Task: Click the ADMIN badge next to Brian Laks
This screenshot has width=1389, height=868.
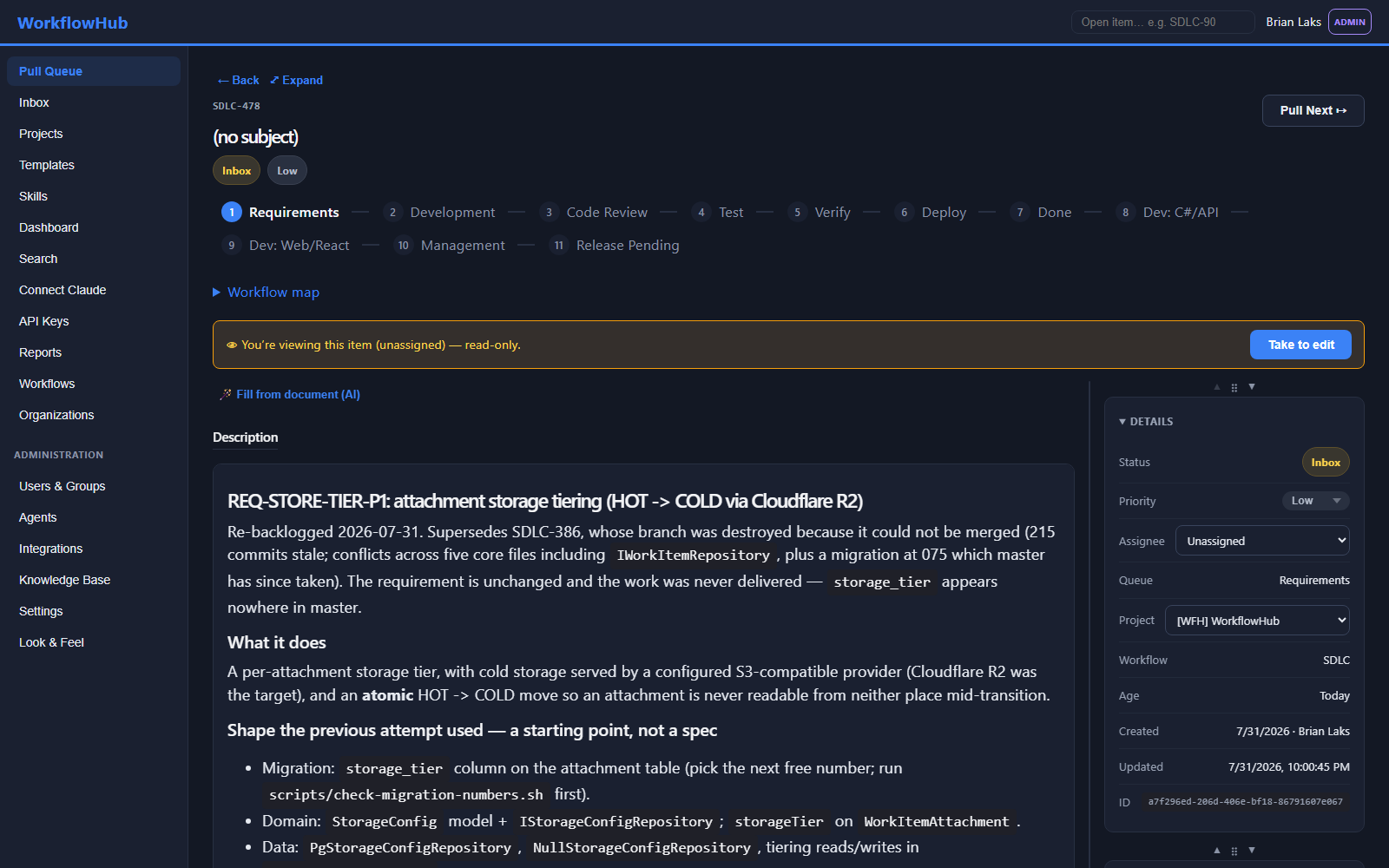Action: click(x=1350, y=22)
